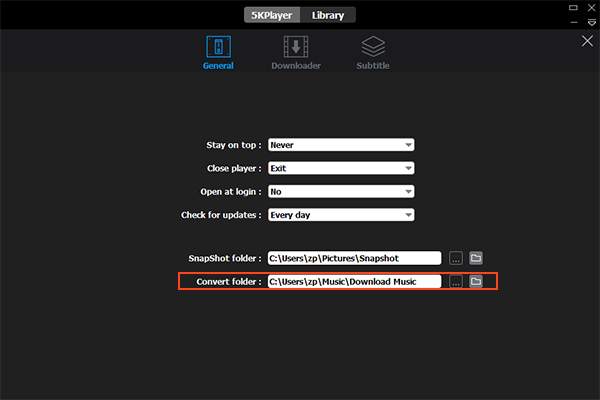This screenshot has height=400, width=600.
Task: Switch to the Downloader settings tab
Action: 296,53
